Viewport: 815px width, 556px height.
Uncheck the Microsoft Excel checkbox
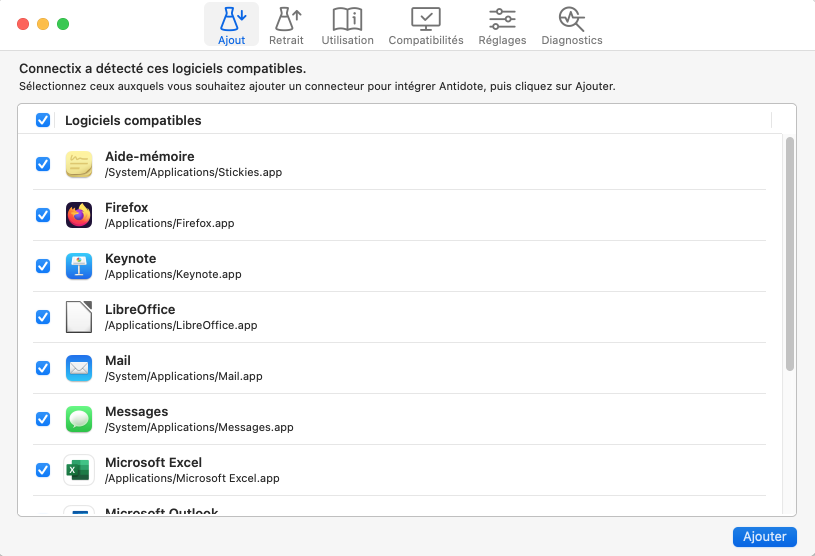tap(43, 470)
